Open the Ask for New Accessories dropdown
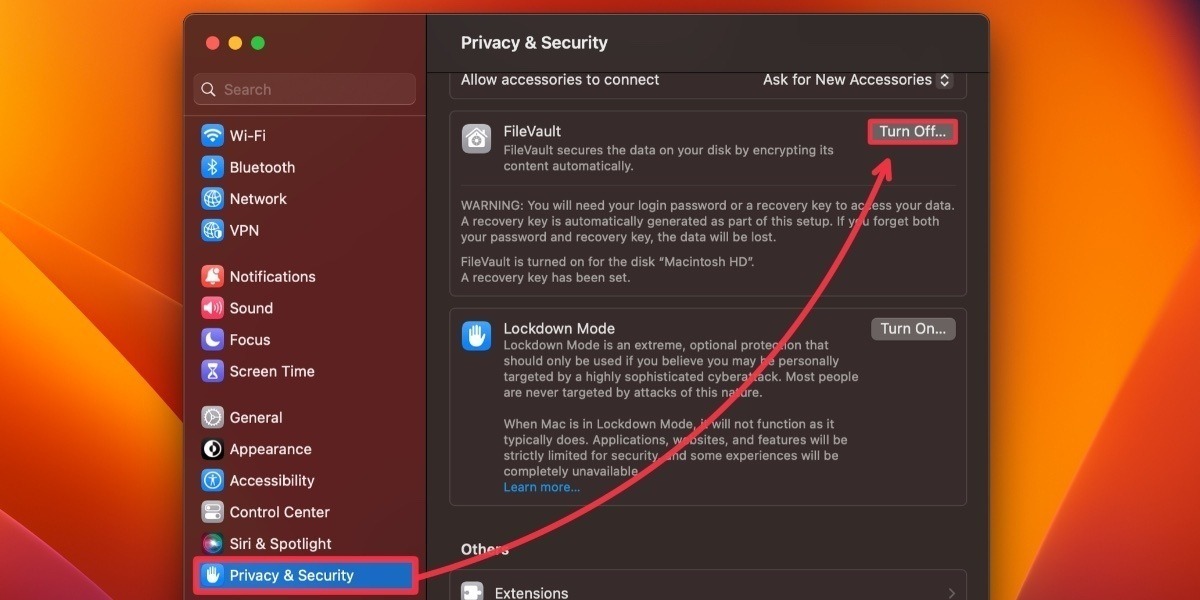The image size is (1200, 600). (x=857, y=80)
